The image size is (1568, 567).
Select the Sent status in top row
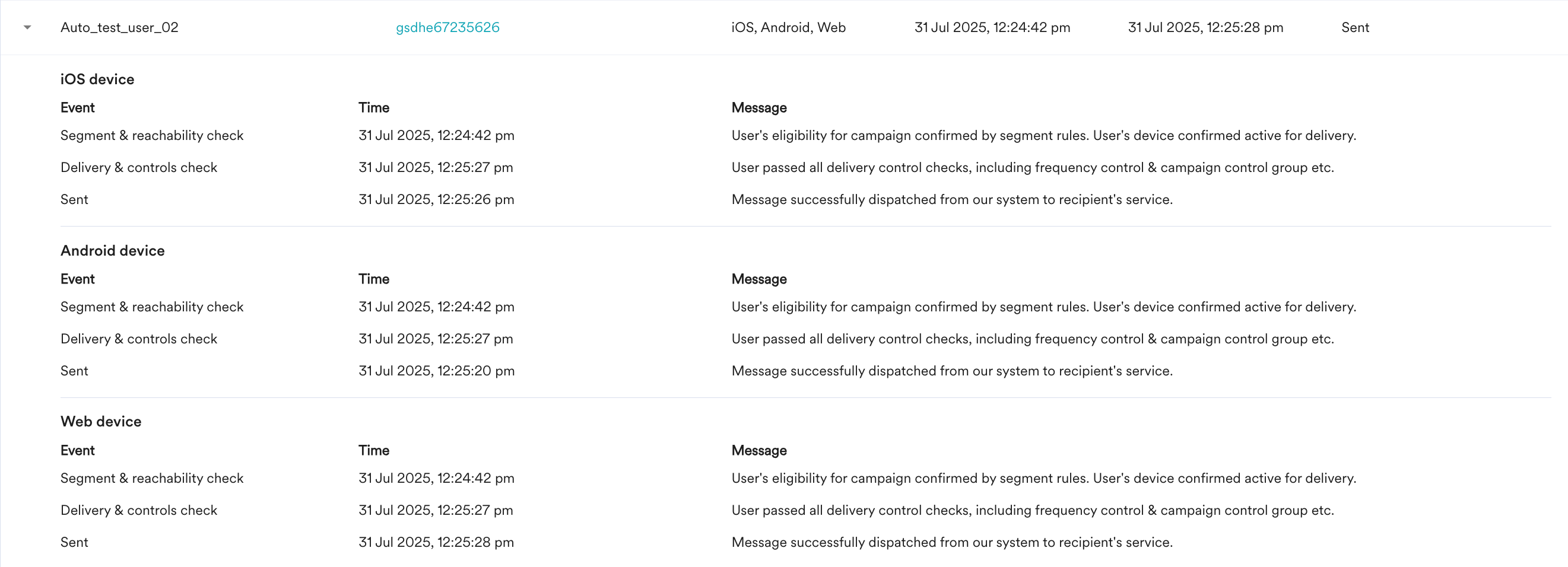point(1355,27)
